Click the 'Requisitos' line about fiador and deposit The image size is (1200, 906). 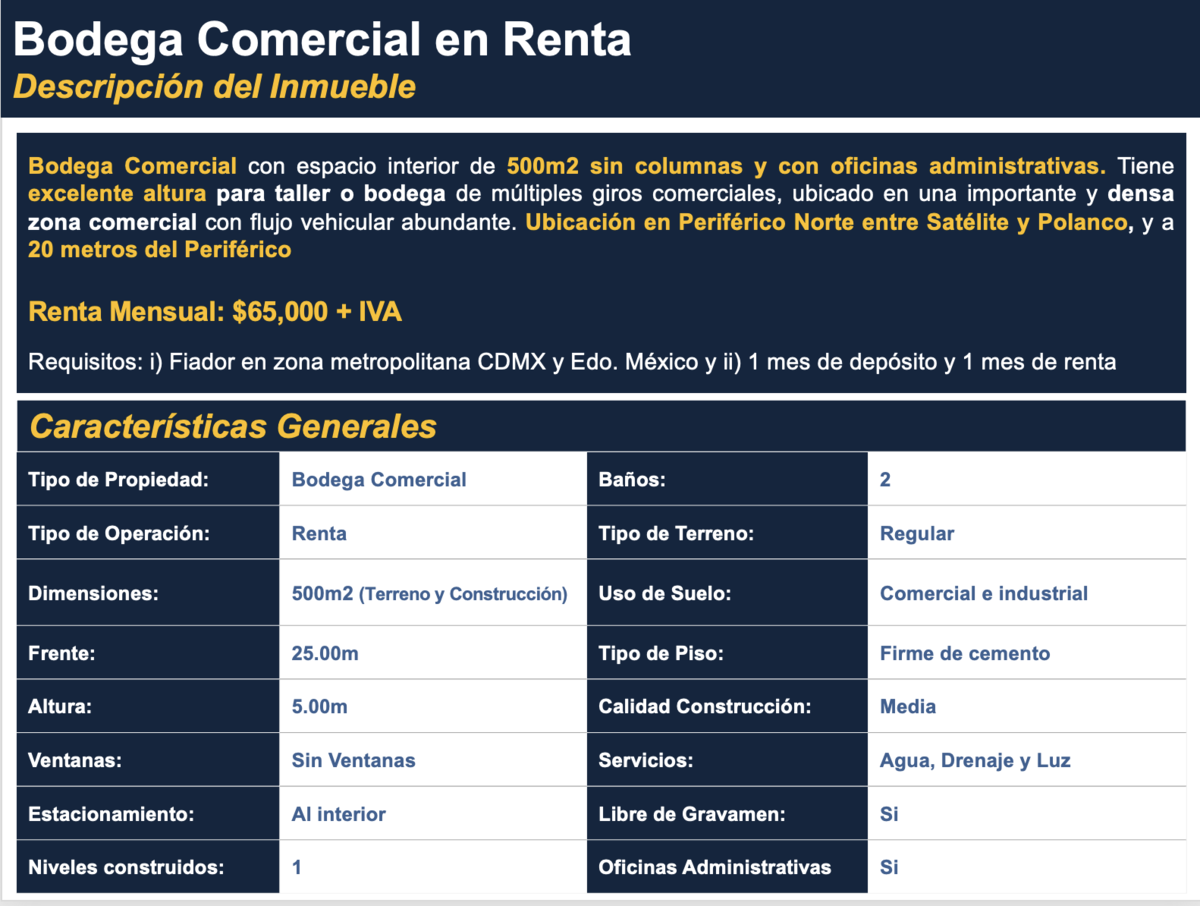pyautogui.click(x=572, y=362)
